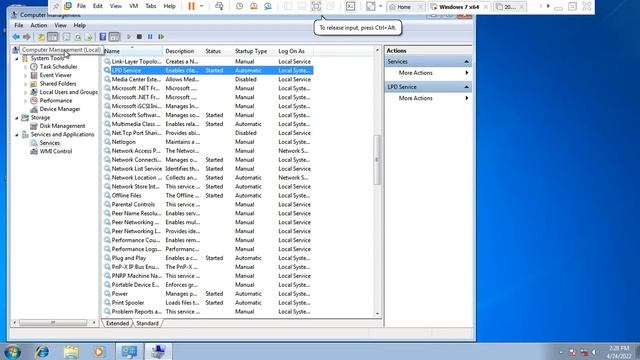
Task: Click the VMware Send Ctrl+Alt+Del icon
Action: (x=219, y=6)
